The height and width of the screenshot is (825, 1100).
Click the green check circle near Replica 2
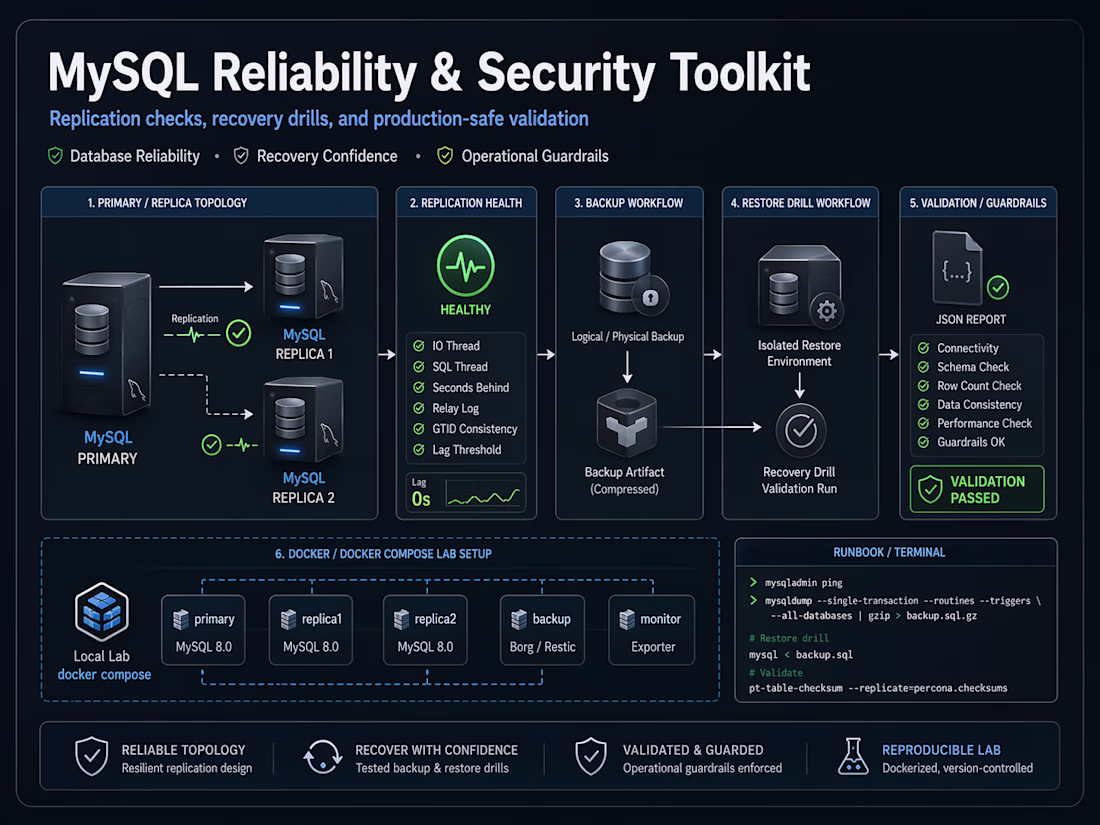[x=211, y=445]
